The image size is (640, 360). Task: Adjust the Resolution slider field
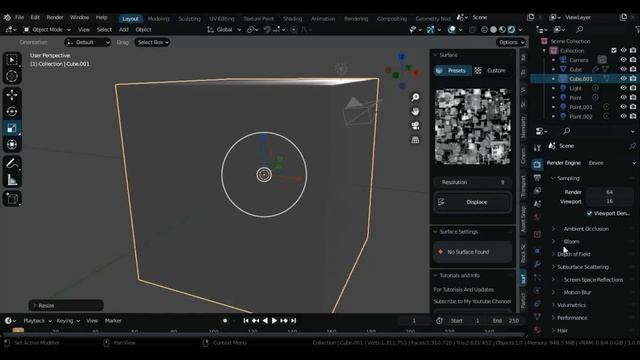473,182
